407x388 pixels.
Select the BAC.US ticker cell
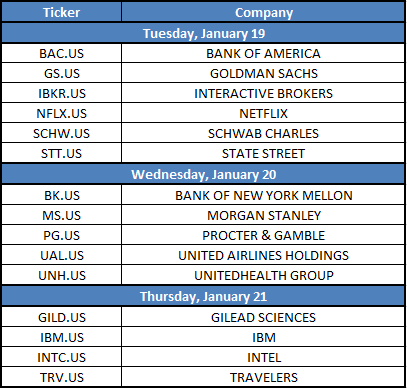click(x=61, y=53)
